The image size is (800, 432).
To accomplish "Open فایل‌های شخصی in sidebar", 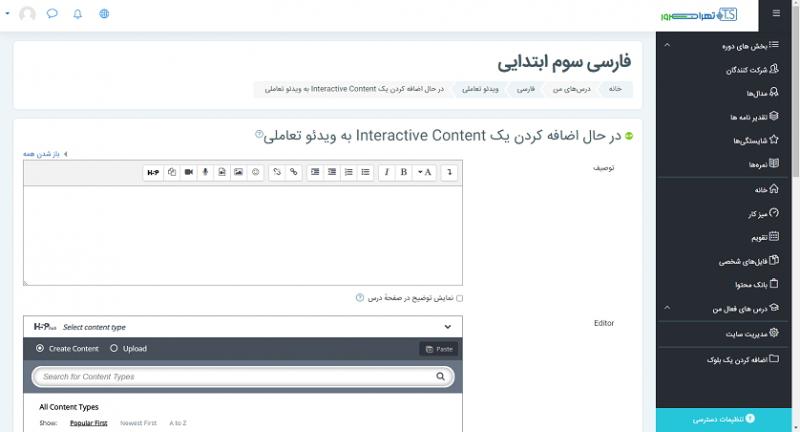I will pyautogui.click(x=749, y=261).
